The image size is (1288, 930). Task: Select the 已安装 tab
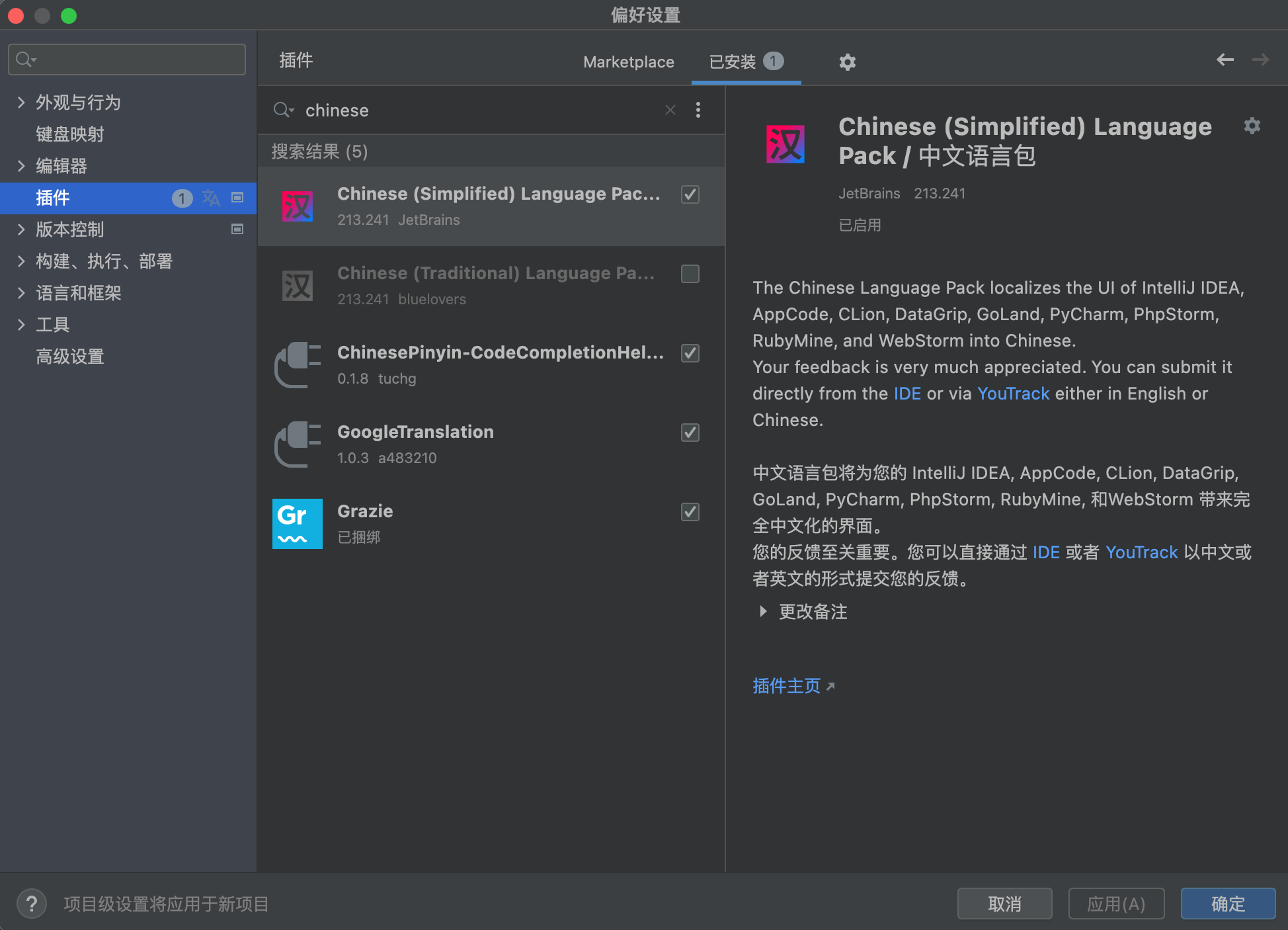tap(733, 62)
